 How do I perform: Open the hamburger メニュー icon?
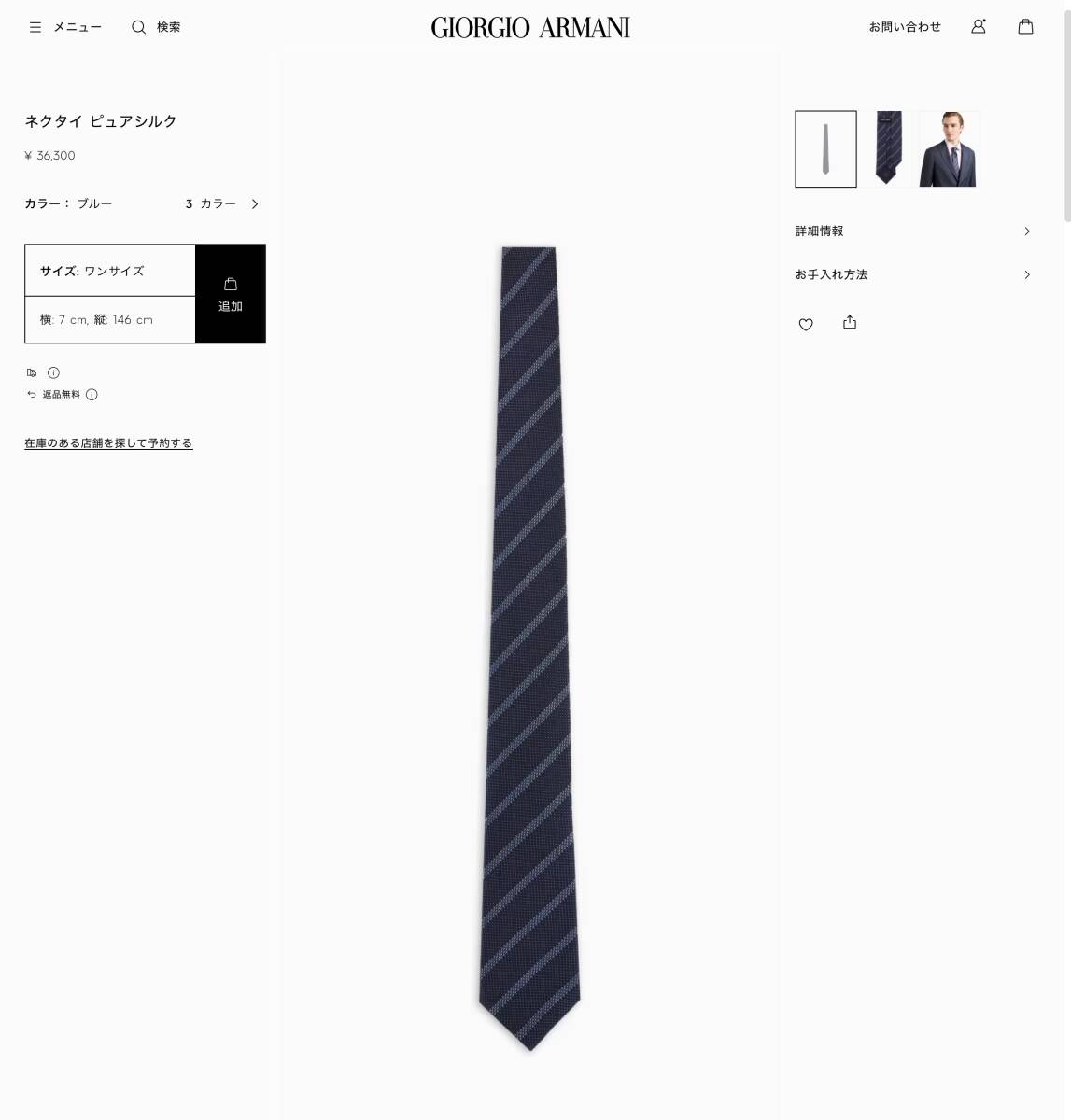pyautogui.click(x=35, y=27)
